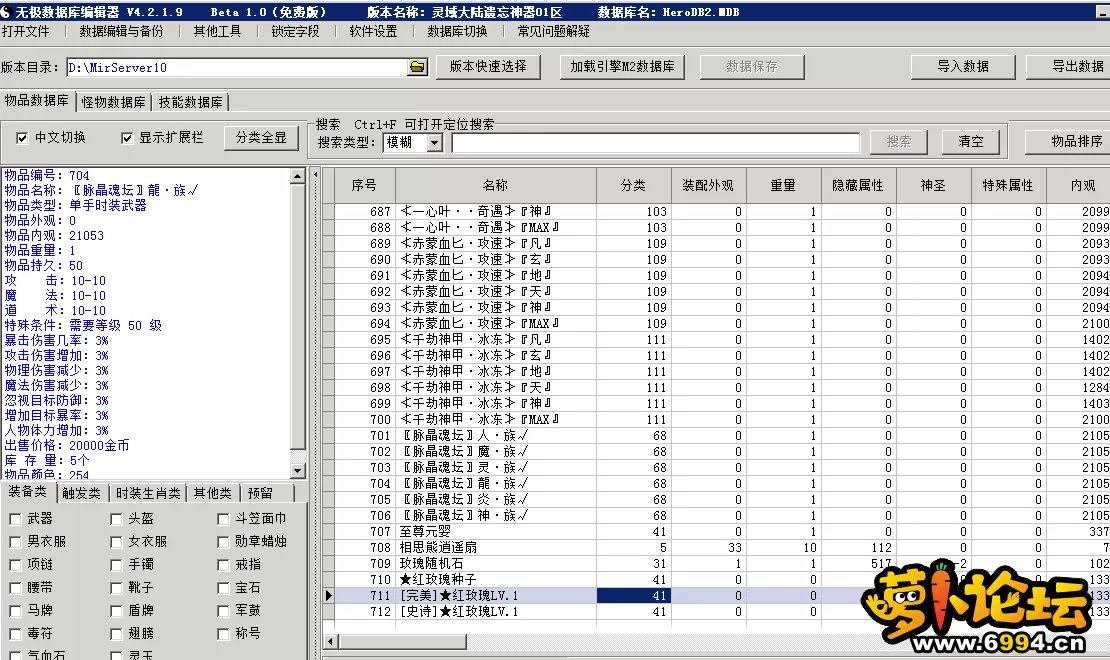The image size is (1110, 660).
Task: Click the table horizontal scrollbar left arrow
Action: point(331,642)
